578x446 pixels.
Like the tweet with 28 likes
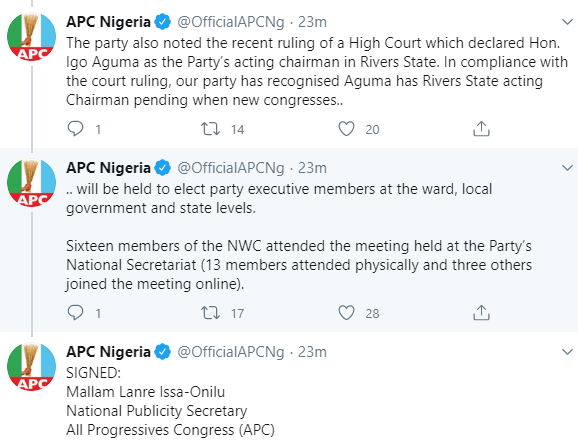[347, 313]
